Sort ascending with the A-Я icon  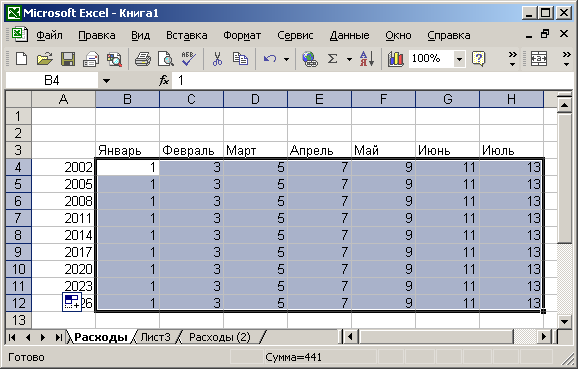coord(367,59)
